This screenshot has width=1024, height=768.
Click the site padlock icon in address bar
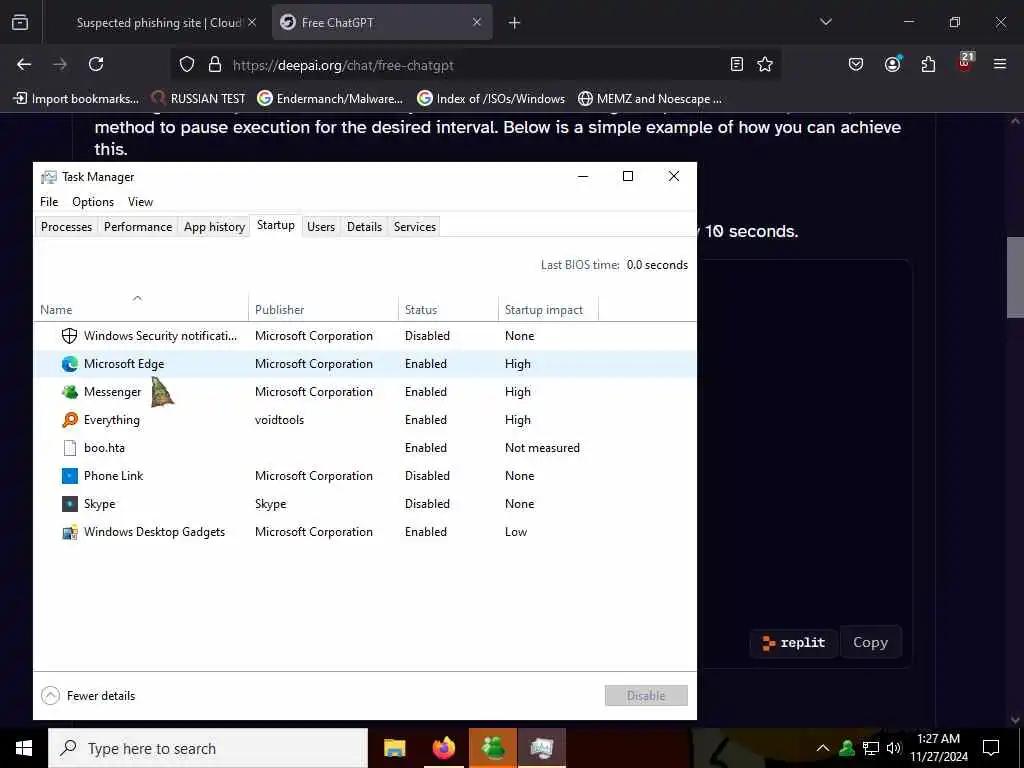(x=215, y=65)
